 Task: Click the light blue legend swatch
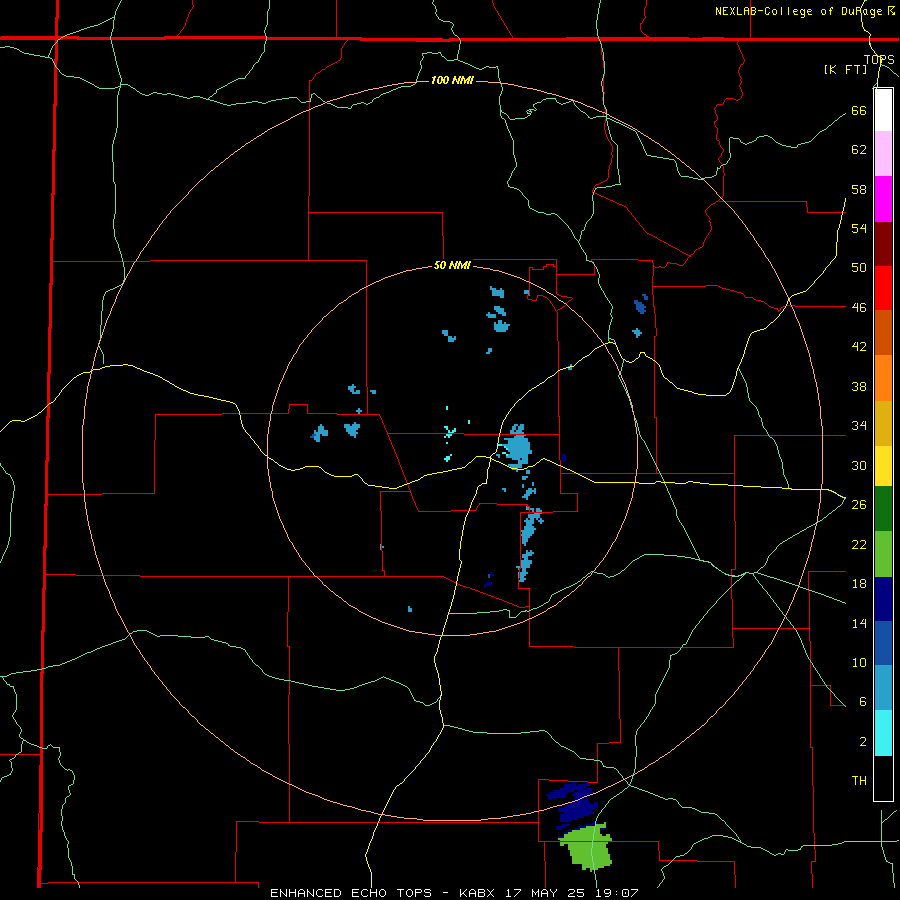click(883, 688)
